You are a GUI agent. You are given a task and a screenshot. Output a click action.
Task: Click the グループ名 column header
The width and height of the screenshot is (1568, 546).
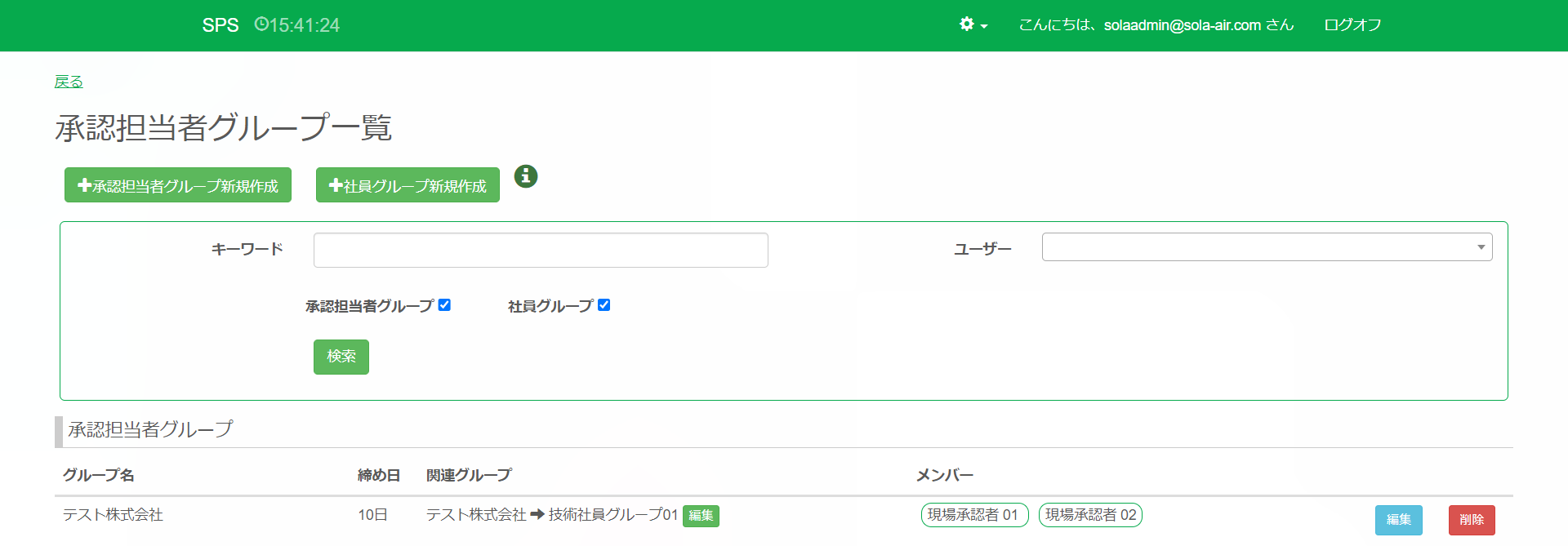click(99, 475)
